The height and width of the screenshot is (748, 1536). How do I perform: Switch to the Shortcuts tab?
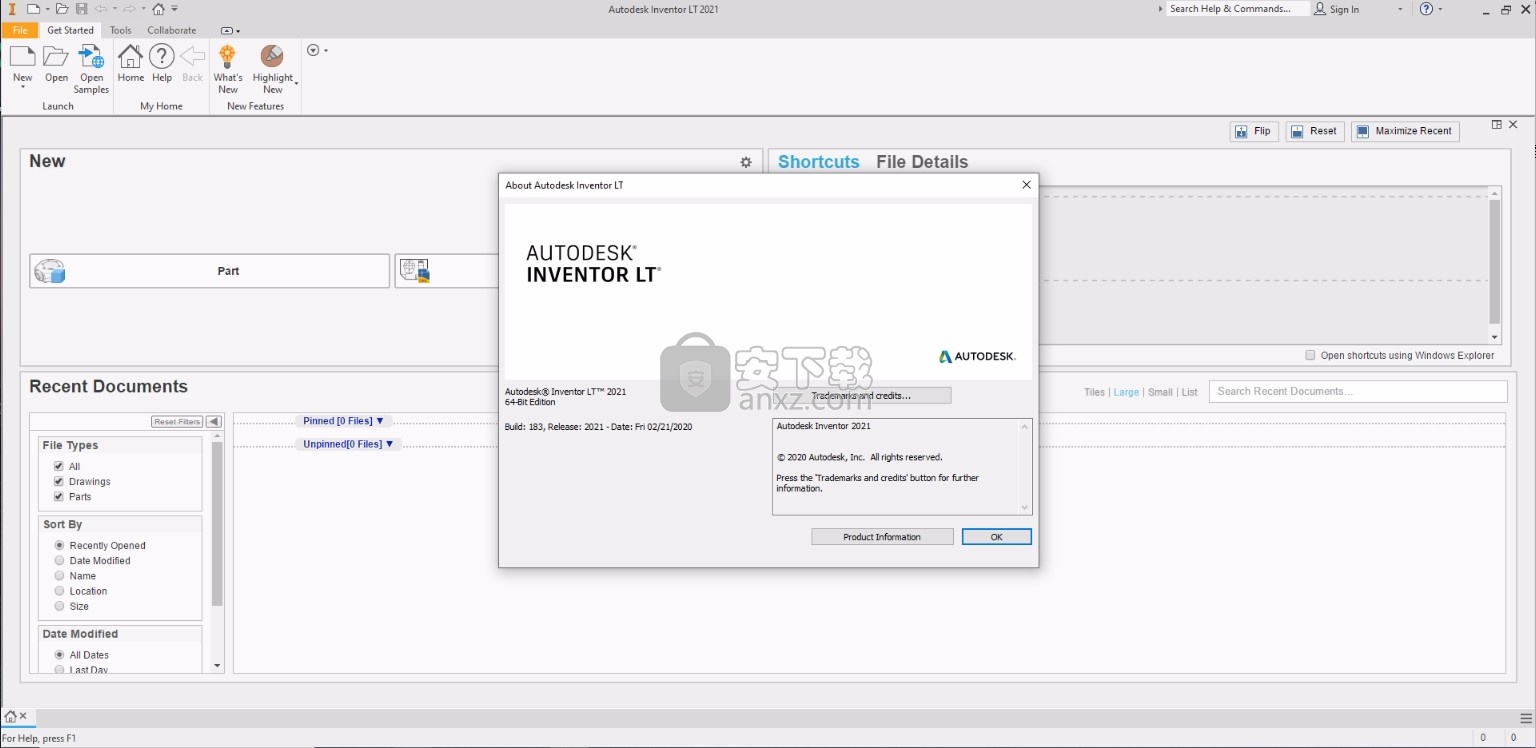pos(819,162)
